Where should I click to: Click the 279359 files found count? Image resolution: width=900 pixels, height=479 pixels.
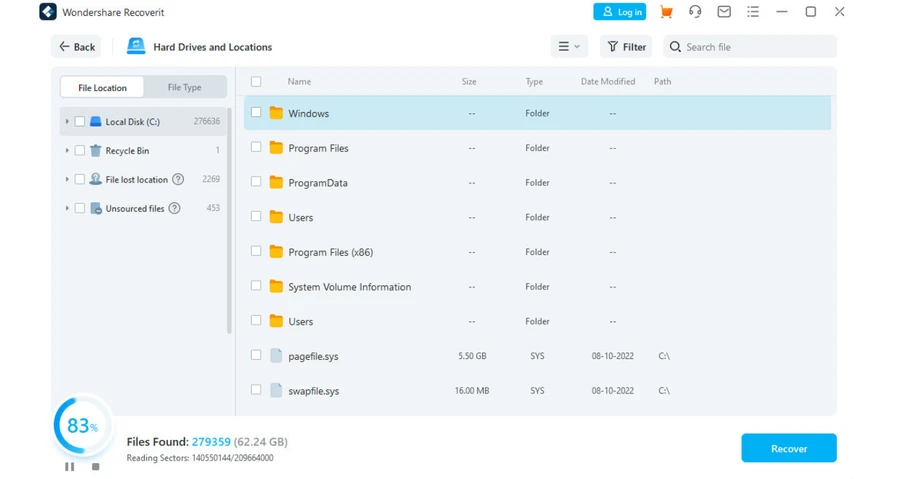coord(211,442)
